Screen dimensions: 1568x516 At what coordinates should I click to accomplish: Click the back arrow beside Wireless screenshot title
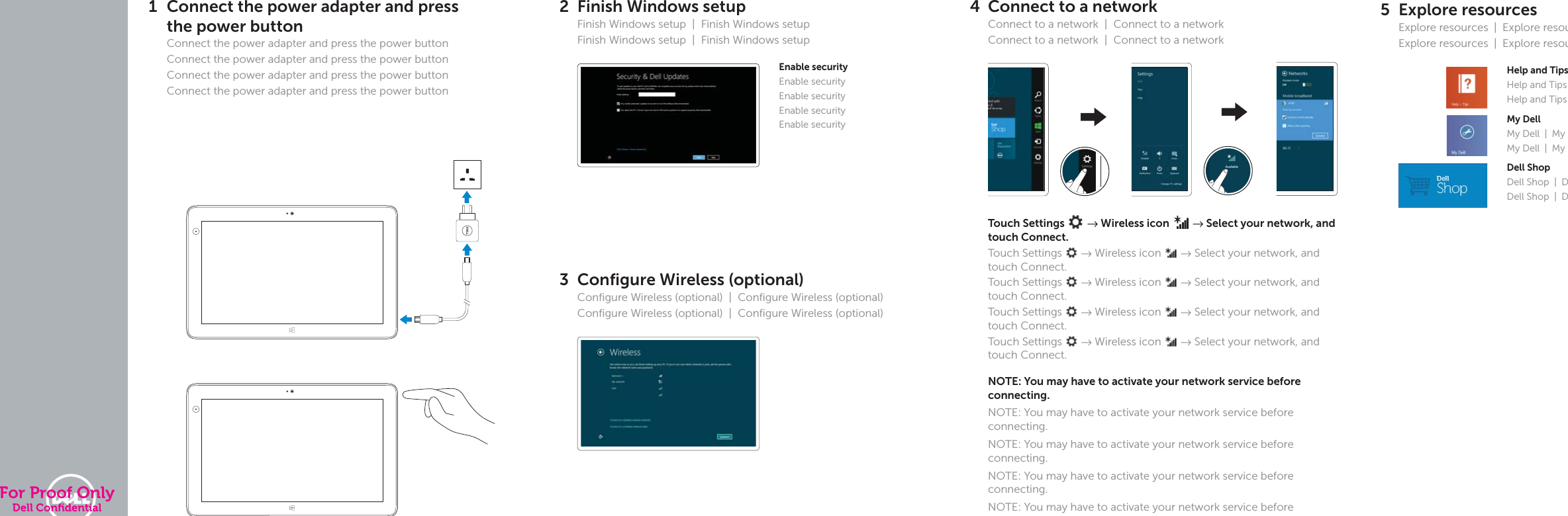pos(601,353)
